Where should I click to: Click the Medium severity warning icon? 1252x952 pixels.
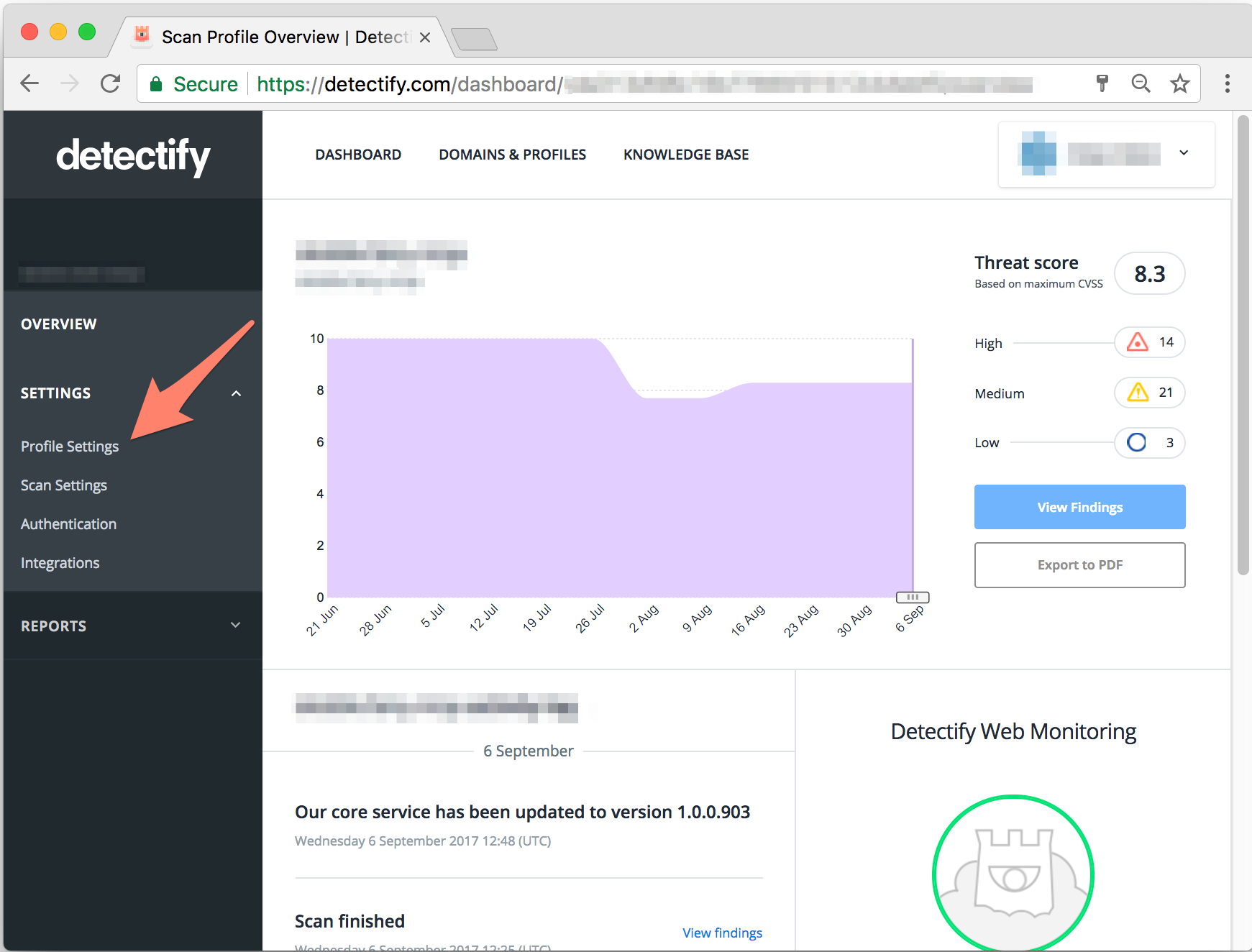click(x=1137, y=393)
